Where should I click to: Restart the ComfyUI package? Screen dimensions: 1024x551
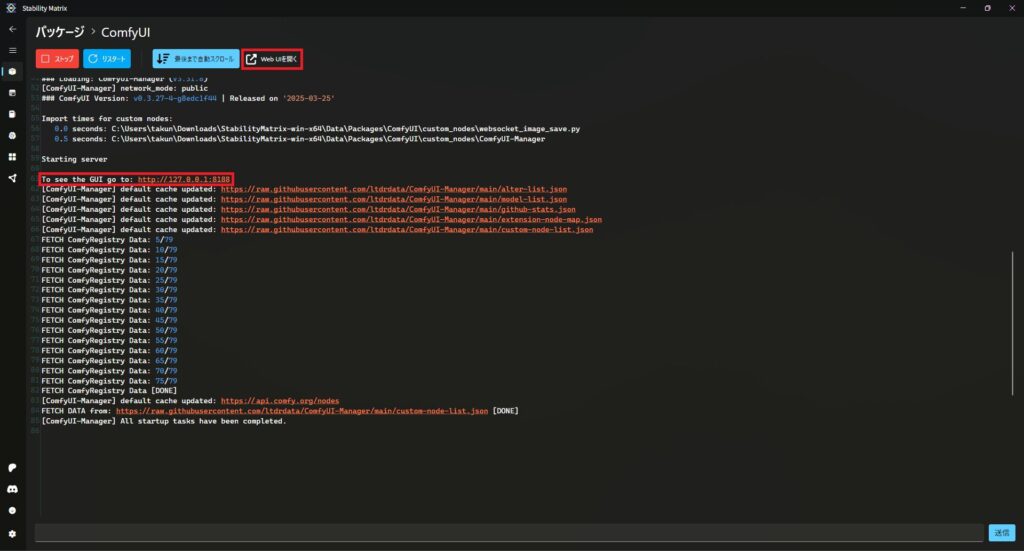[x=107, y=59]
